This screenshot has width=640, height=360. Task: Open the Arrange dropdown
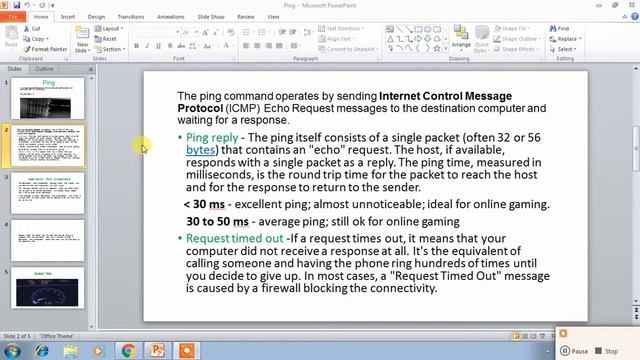[461, 38]
